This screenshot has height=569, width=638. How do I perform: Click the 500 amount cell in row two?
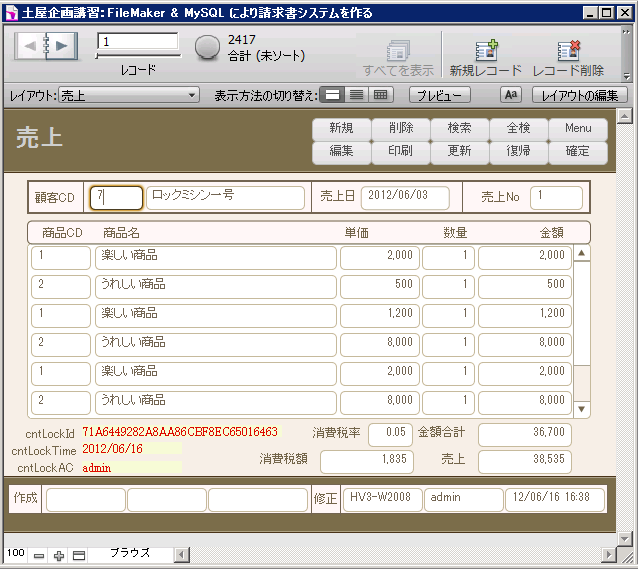coord(525,287)
